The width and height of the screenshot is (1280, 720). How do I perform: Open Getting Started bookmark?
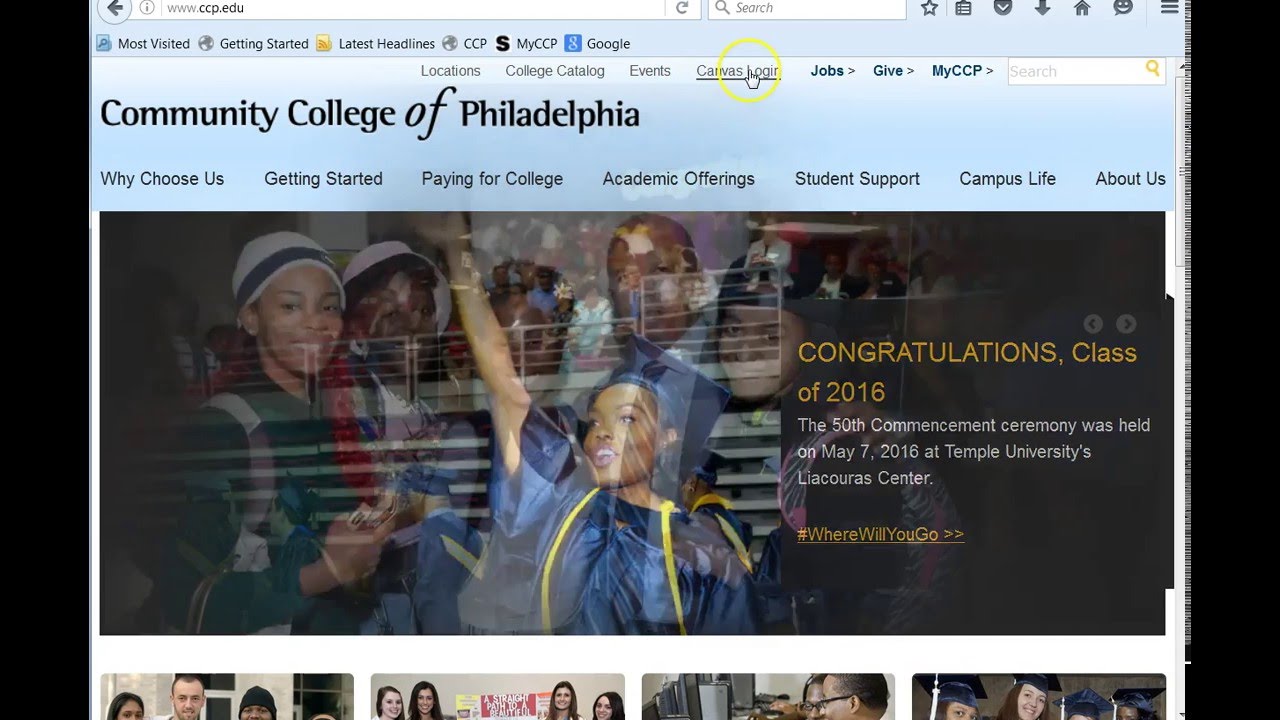point(253,44)
